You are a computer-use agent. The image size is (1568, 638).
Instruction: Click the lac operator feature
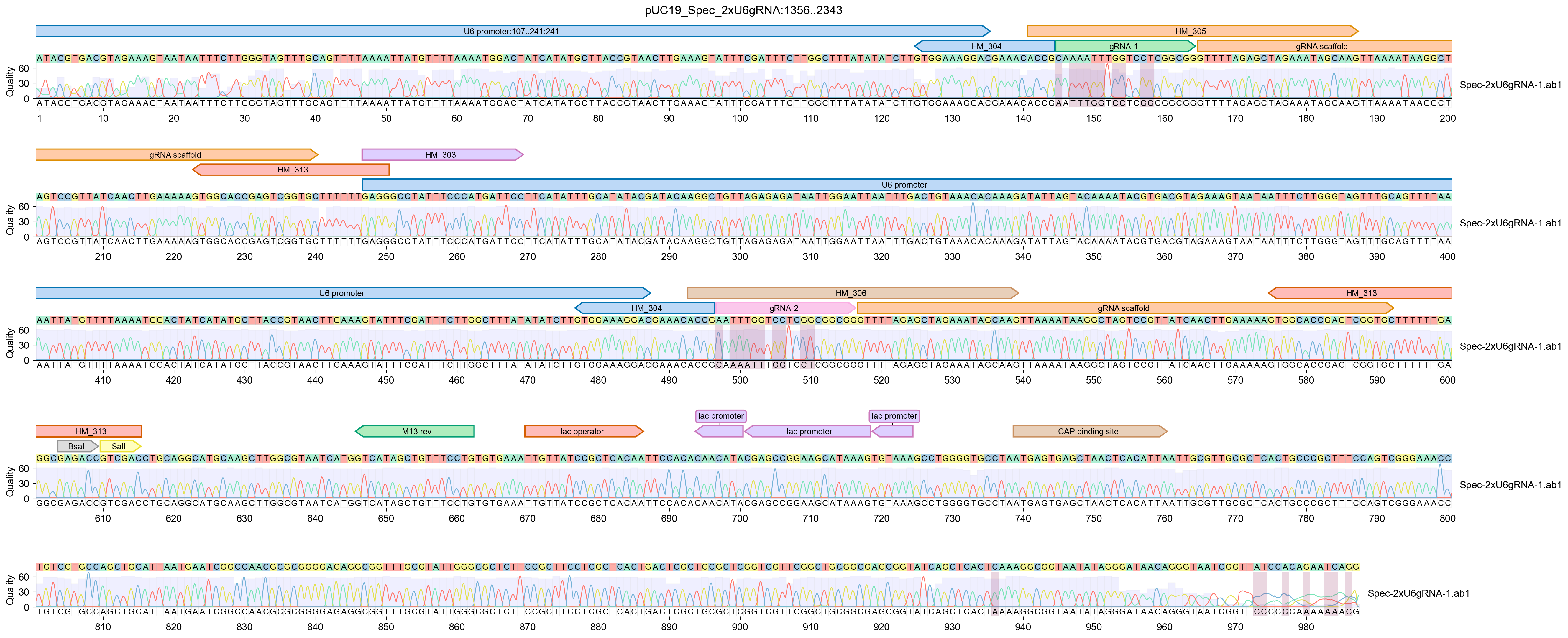tap(582, 432)
